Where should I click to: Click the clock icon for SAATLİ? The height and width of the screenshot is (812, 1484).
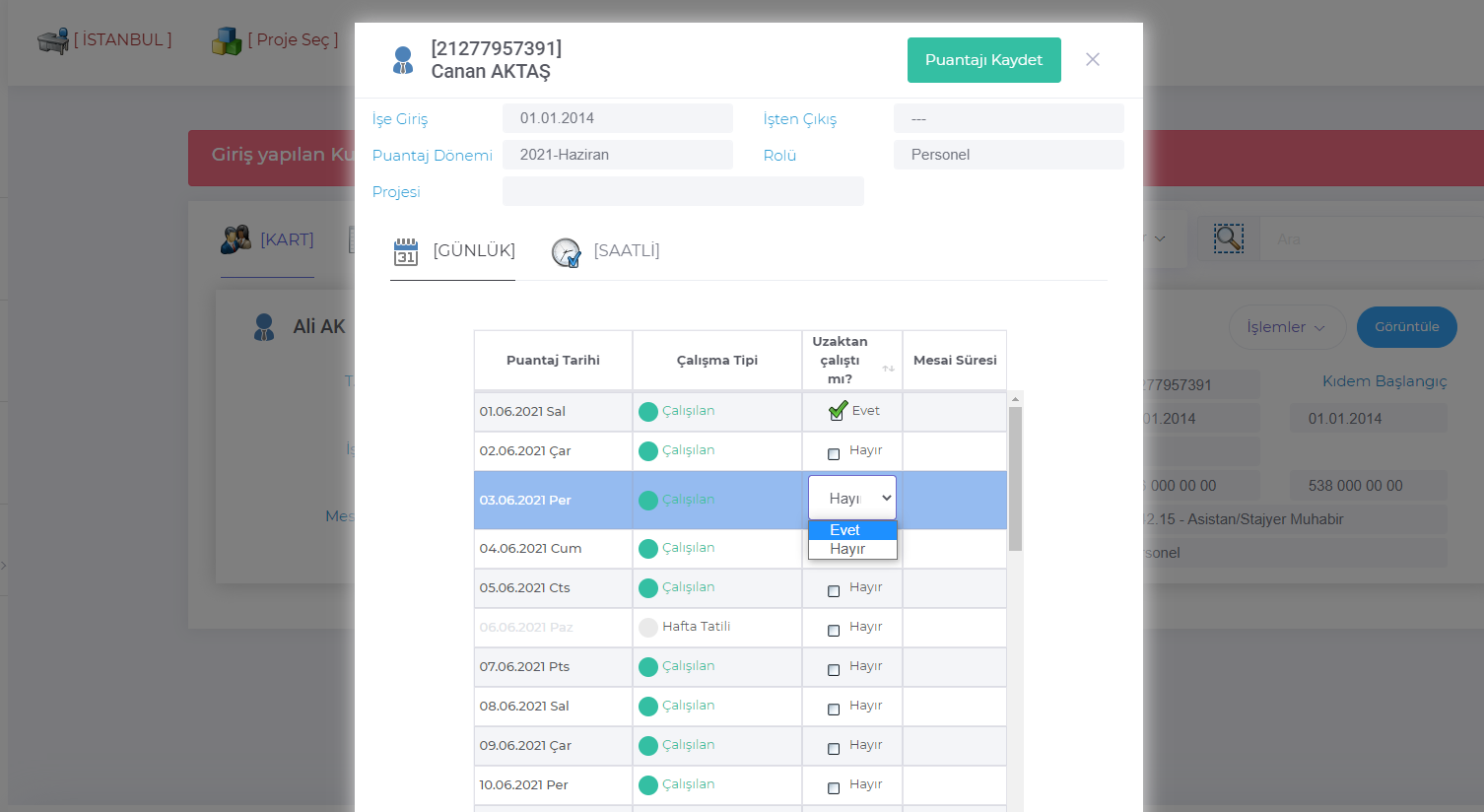coord(567,252)
